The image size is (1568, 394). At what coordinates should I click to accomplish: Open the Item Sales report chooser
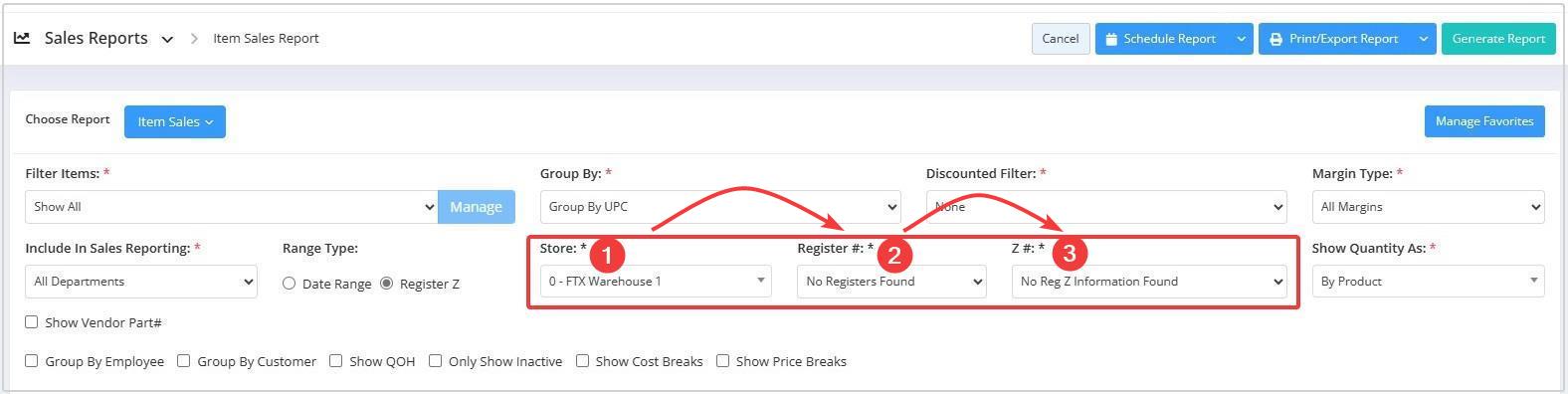click(175, 121)
